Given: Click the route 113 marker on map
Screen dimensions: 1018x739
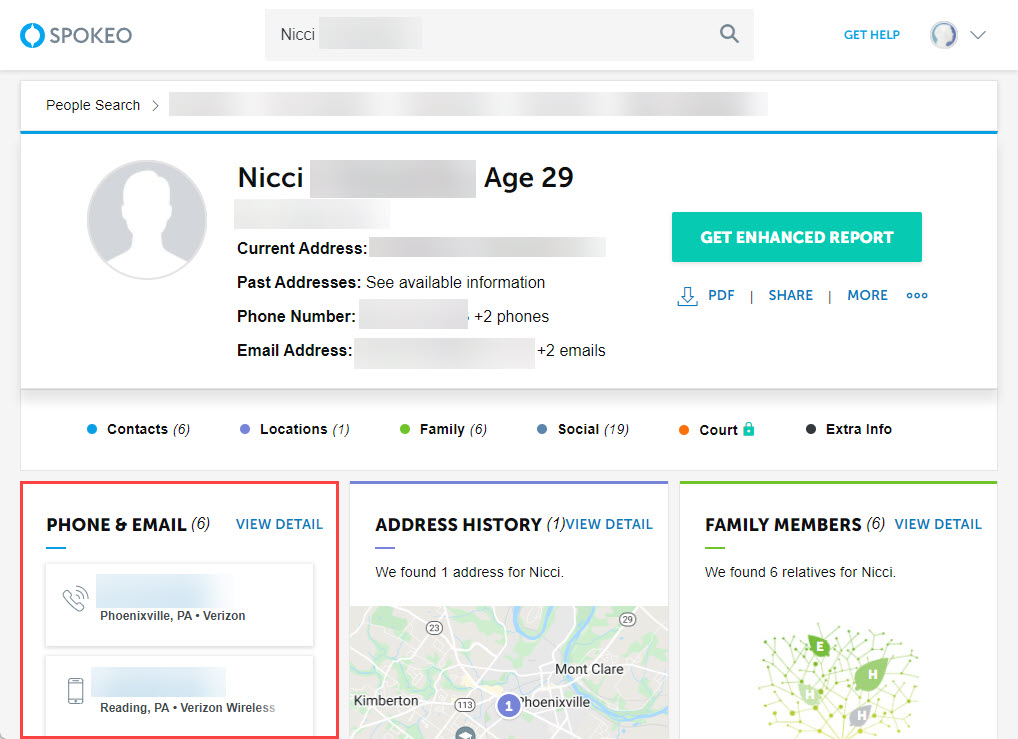Looking at the screenshot, I should pos(465,705).
